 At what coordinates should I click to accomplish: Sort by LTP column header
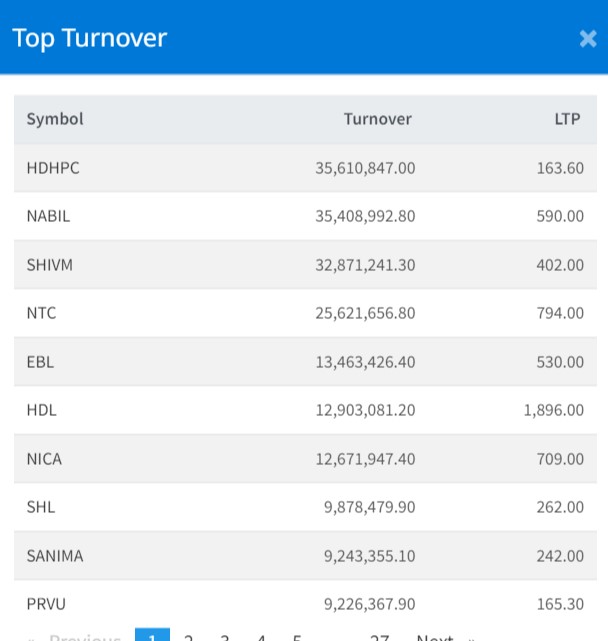point(568,119)
